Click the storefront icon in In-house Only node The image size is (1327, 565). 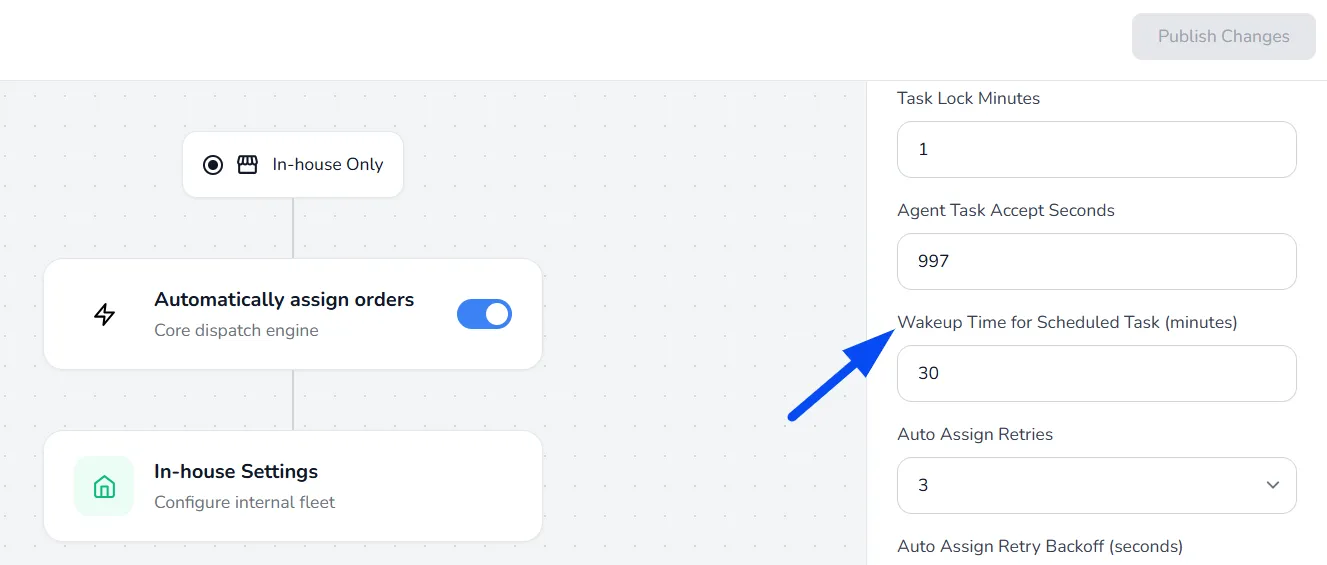(247, 165)
